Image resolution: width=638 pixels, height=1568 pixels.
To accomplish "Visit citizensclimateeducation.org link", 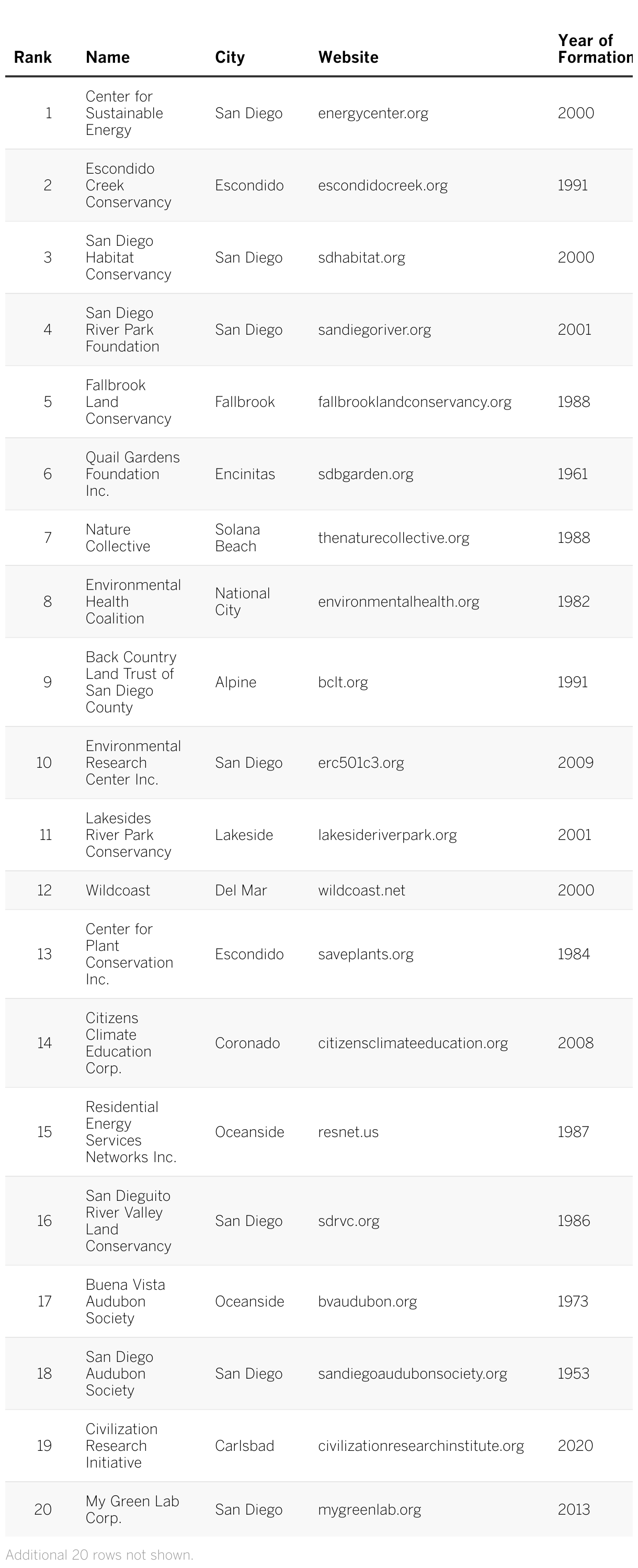I will (412, 1043).
